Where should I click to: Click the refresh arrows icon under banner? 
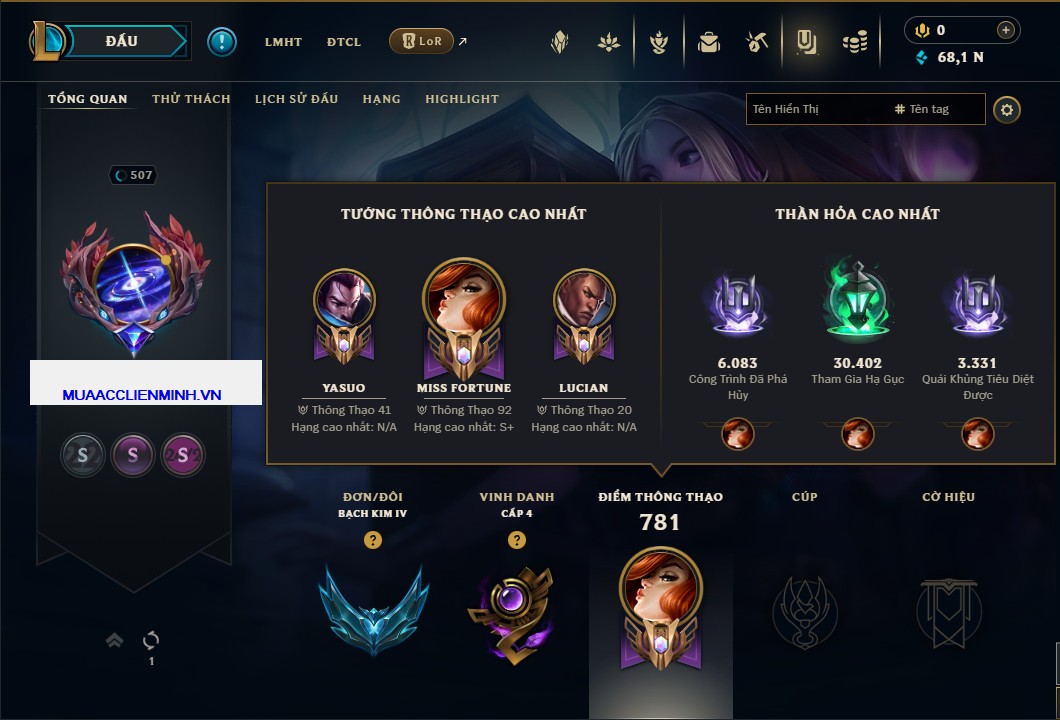[151, 640]
